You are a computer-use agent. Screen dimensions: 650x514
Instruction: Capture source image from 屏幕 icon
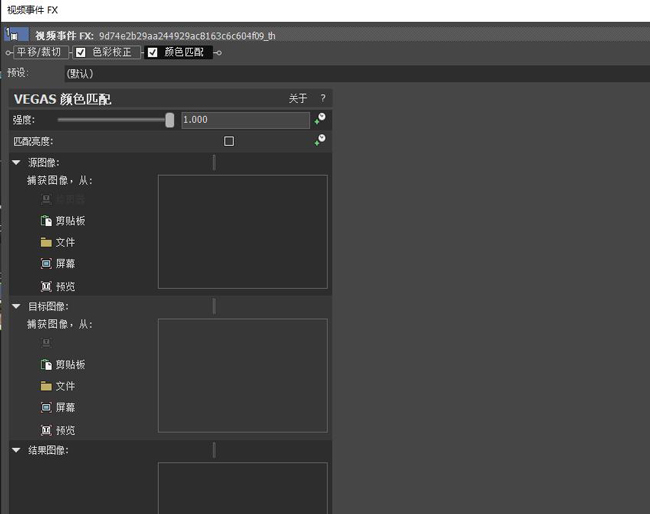tap(46, 264)
